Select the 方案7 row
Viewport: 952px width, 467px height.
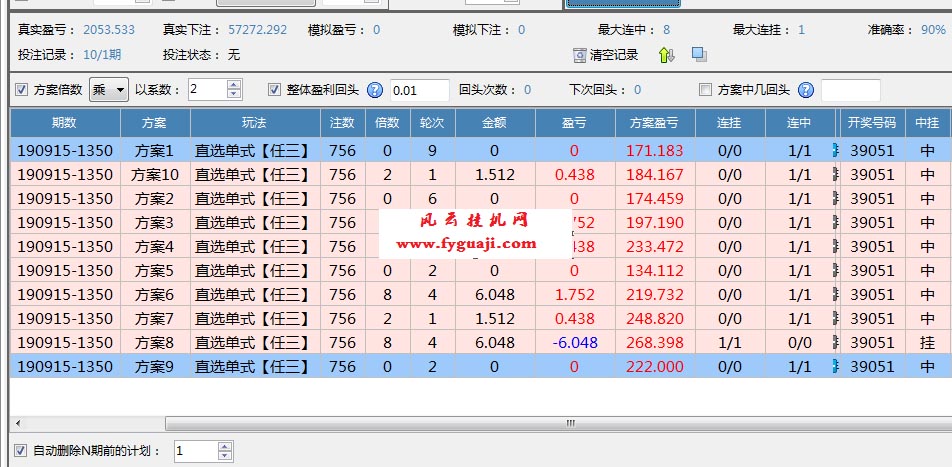pyautogui.click(x=481, y=318)
